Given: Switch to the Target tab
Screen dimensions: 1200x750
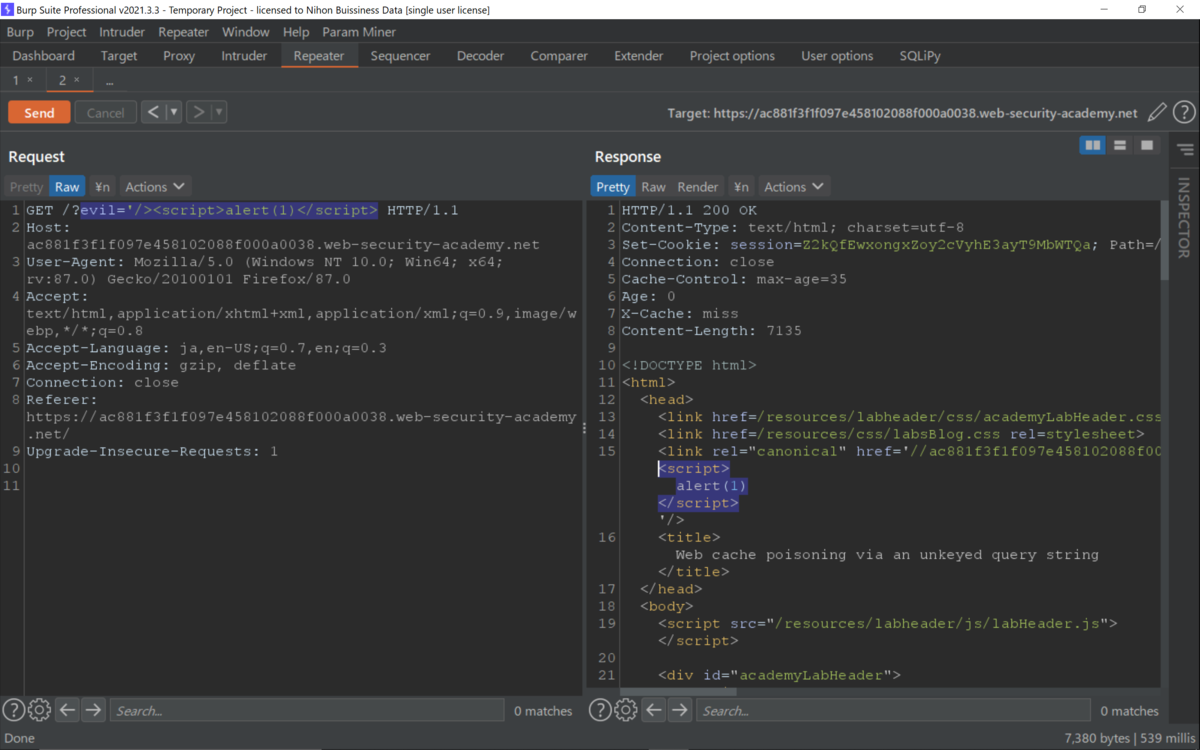Looking at the screenshot, I should (x=119, y=56).
